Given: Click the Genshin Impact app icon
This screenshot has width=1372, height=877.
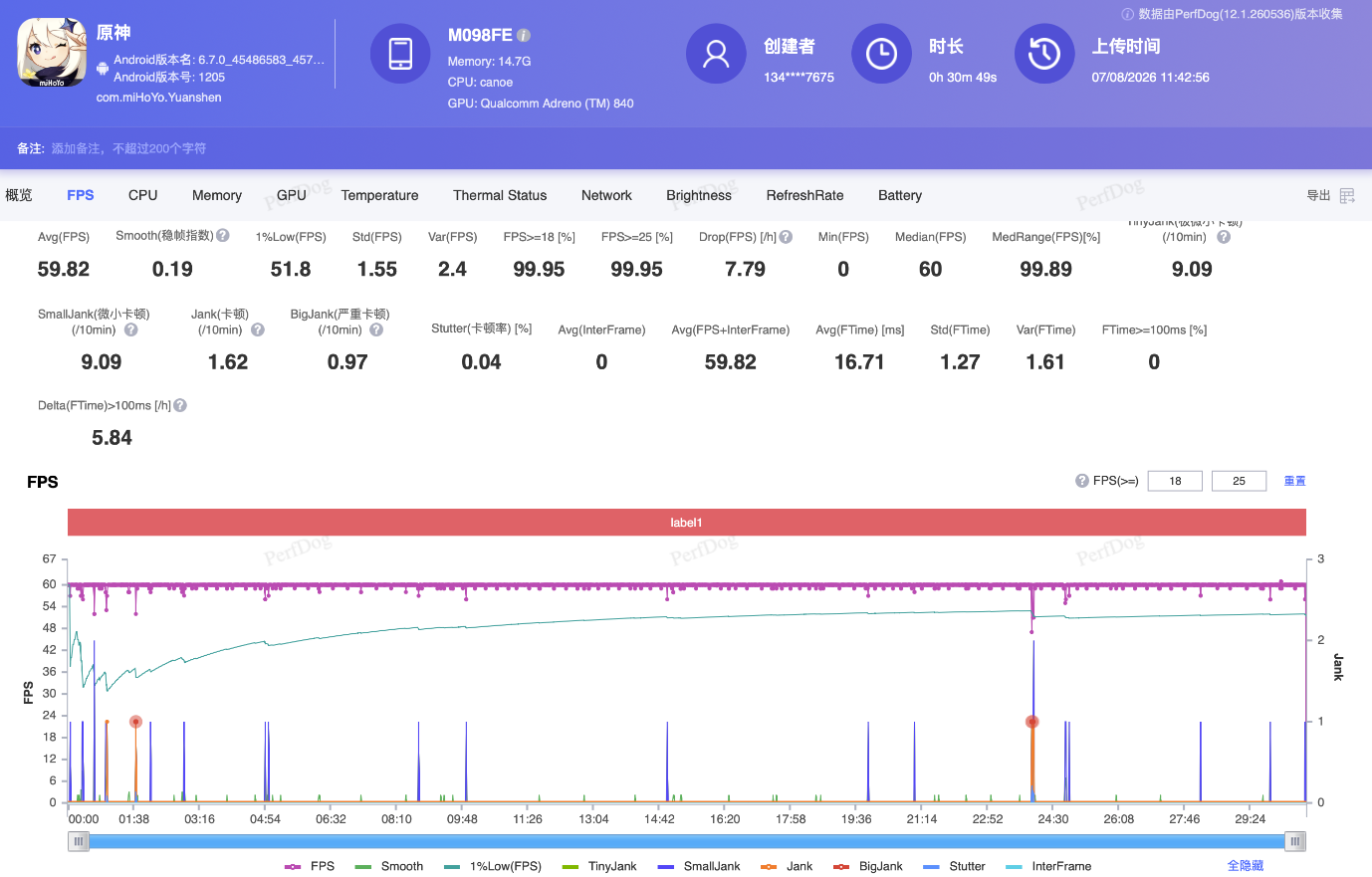Looking at the screenshot, I should (x=52, y=53).
